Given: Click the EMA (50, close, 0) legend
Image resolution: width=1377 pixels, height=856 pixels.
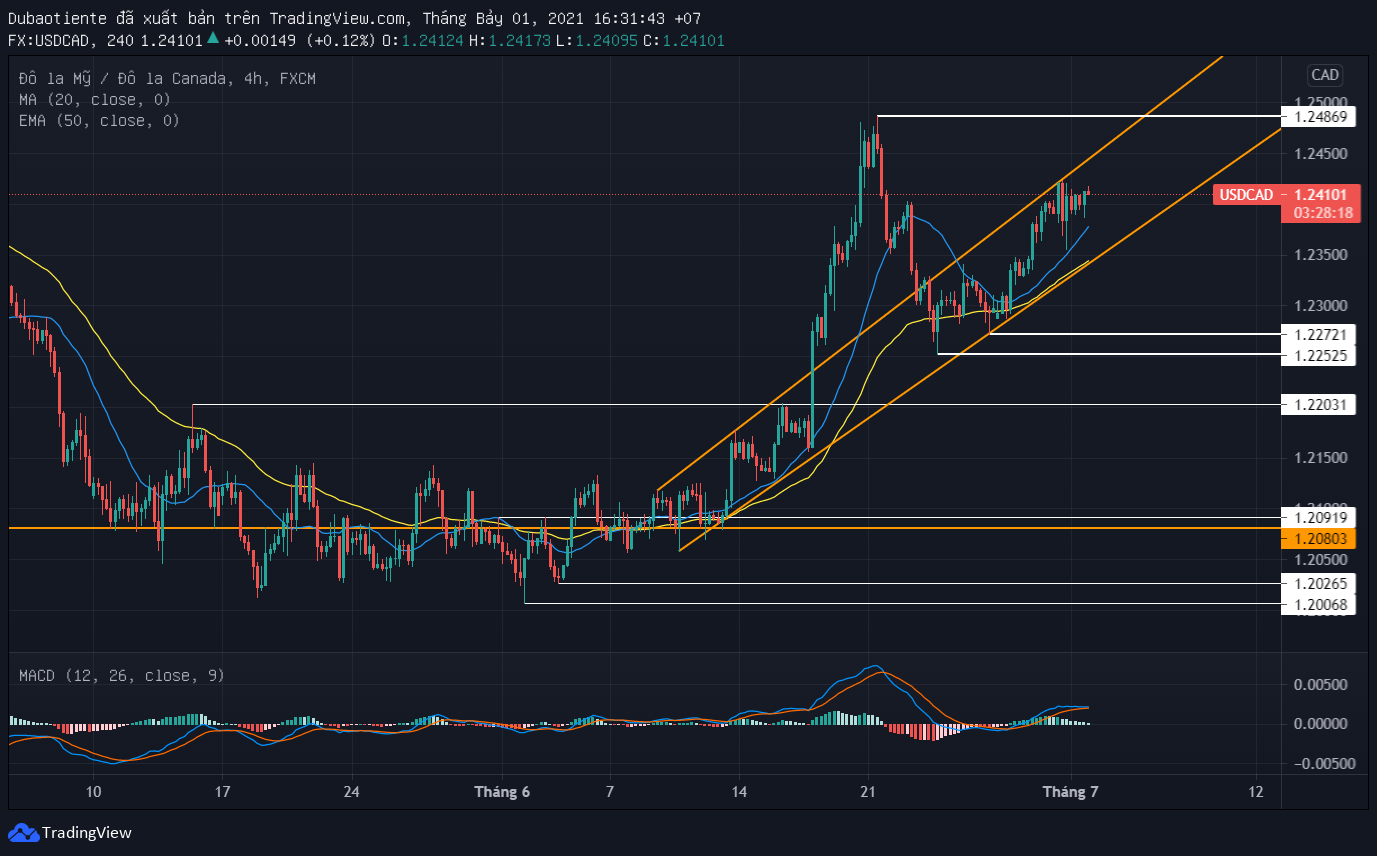Looking at the screenshot, I should click(x=99, y=120).
